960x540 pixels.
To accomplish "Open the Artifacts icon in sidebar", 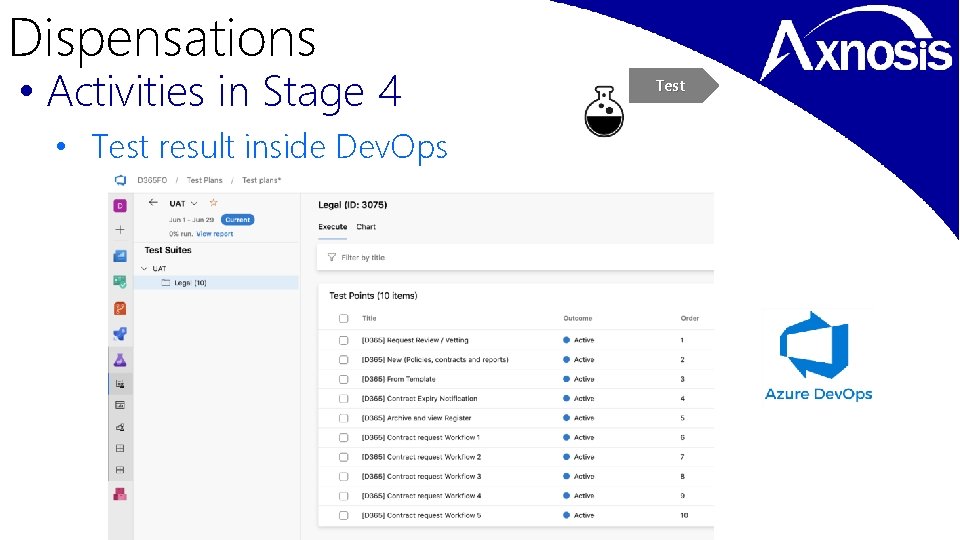I will 120,494.
